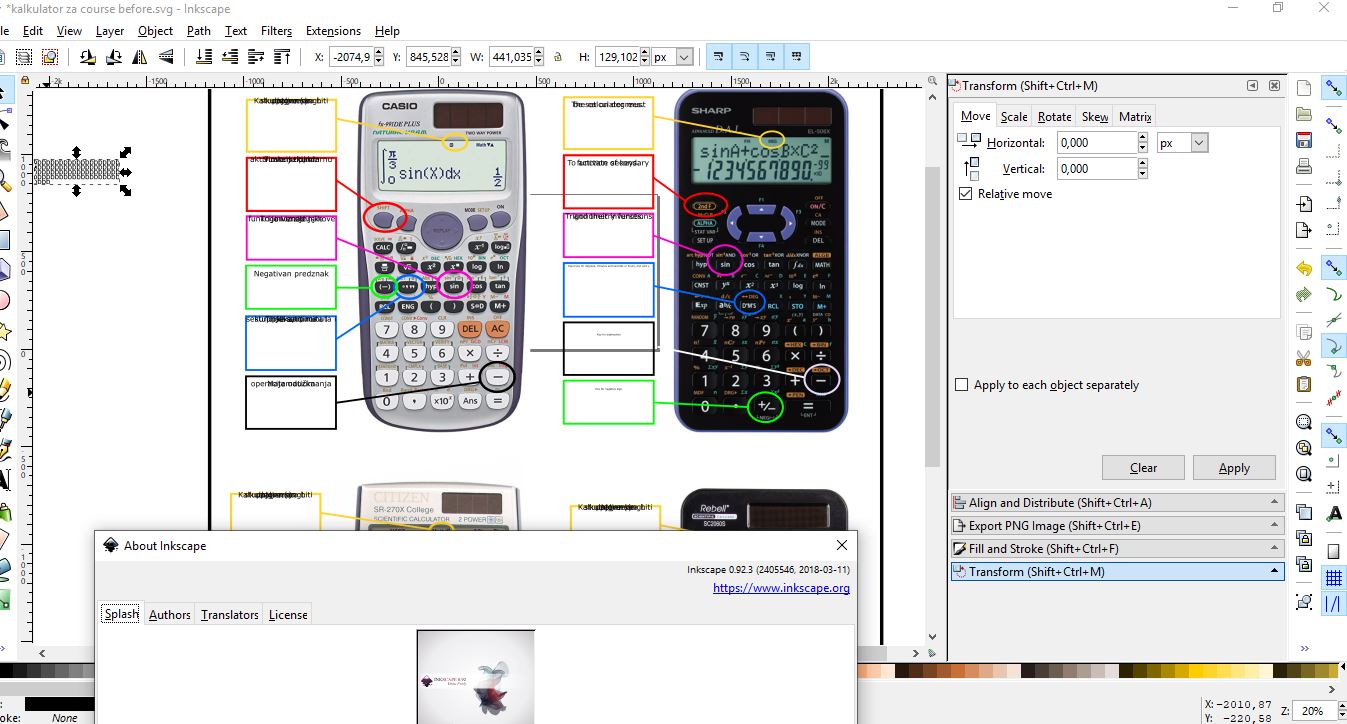
Task: Toggle move gradients along with objects
Action: [771, 56]
